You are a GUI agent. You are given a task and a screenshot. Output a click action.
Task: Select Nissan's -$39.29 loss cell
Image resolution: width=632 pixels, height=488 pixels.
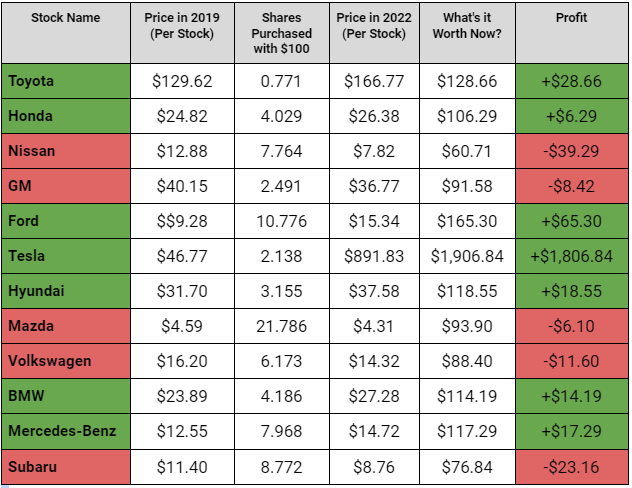[x=571, y=151]
